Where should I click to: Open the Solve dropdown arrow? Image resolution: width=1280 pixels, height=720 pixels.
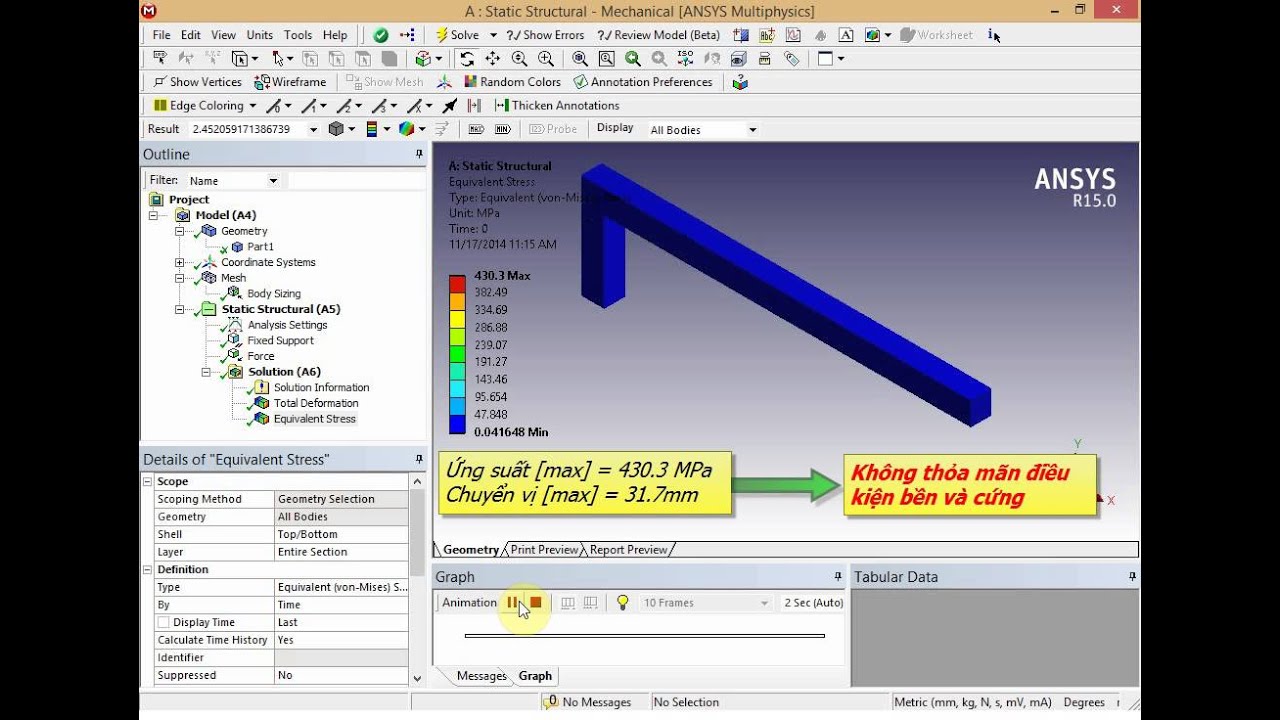pyautogui.click(x=493, y=35)
